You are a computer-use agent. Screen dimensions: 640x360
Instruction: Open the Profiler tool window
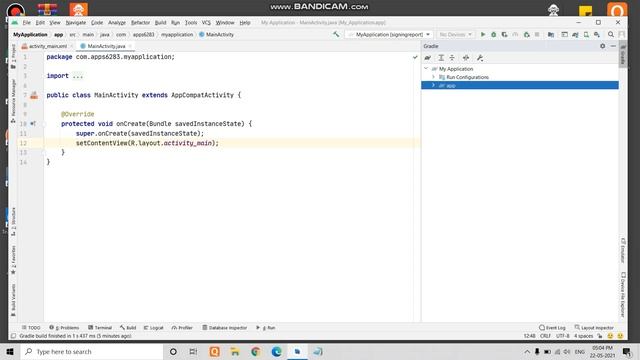pos(182,328)
